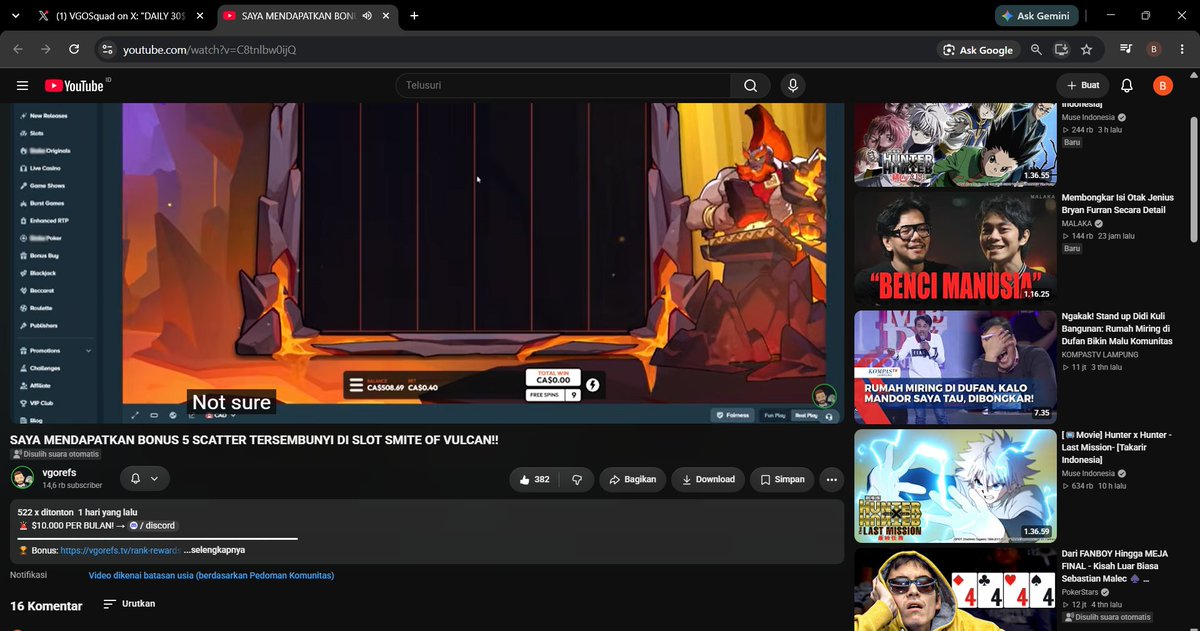Open the BENCI MANUSIA video thumbnail
This screenshot has width=1200, height=631.
coord(955,249)
